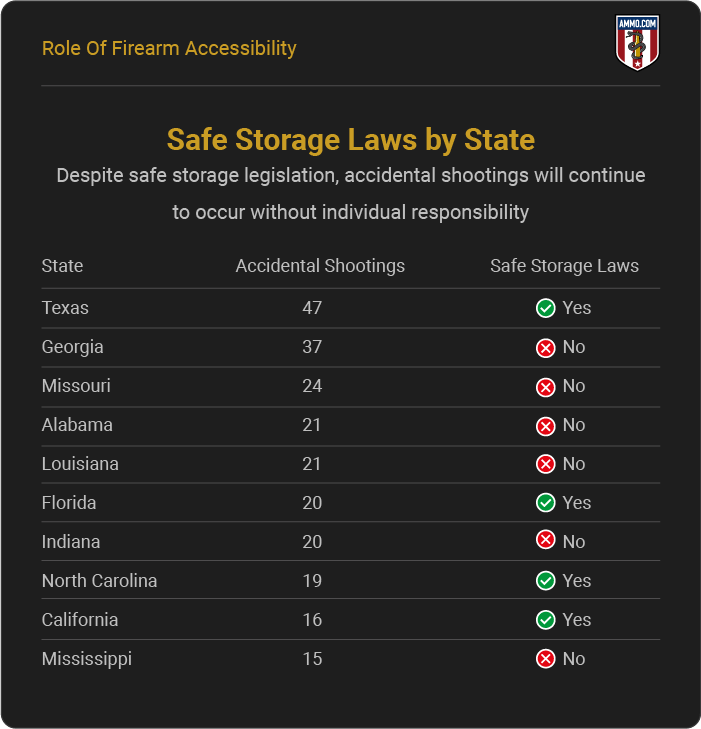Click the red X icon for Indiana

546,541
